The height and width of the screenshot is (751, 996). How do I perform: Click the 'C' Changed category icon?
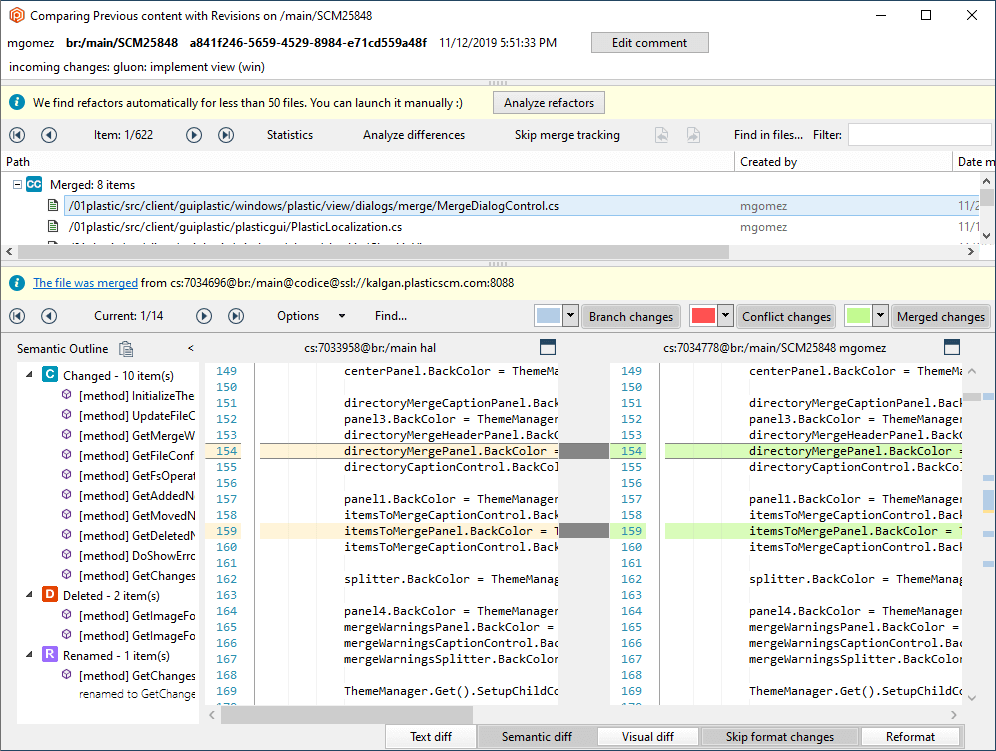click(50, 374)
